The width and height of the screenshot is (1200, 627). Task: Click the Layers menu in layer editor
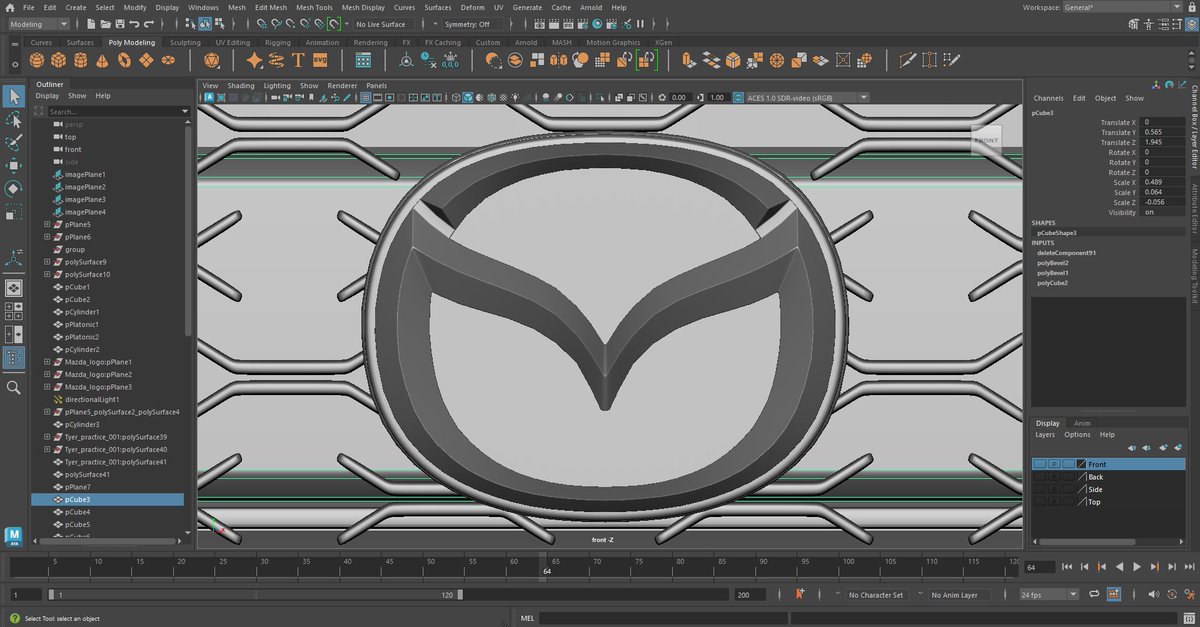click(1045, 435)
